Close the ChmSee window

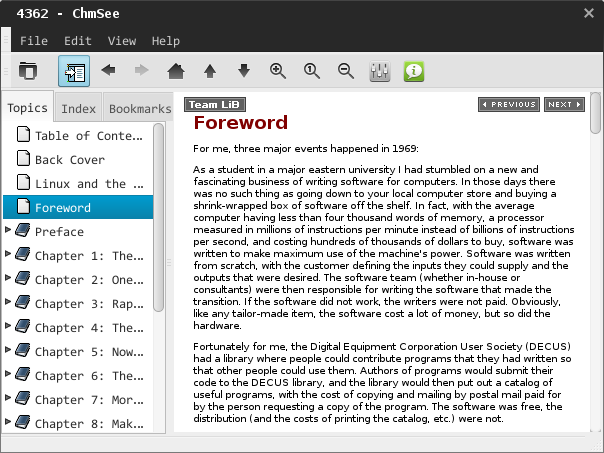coord(589,13)
